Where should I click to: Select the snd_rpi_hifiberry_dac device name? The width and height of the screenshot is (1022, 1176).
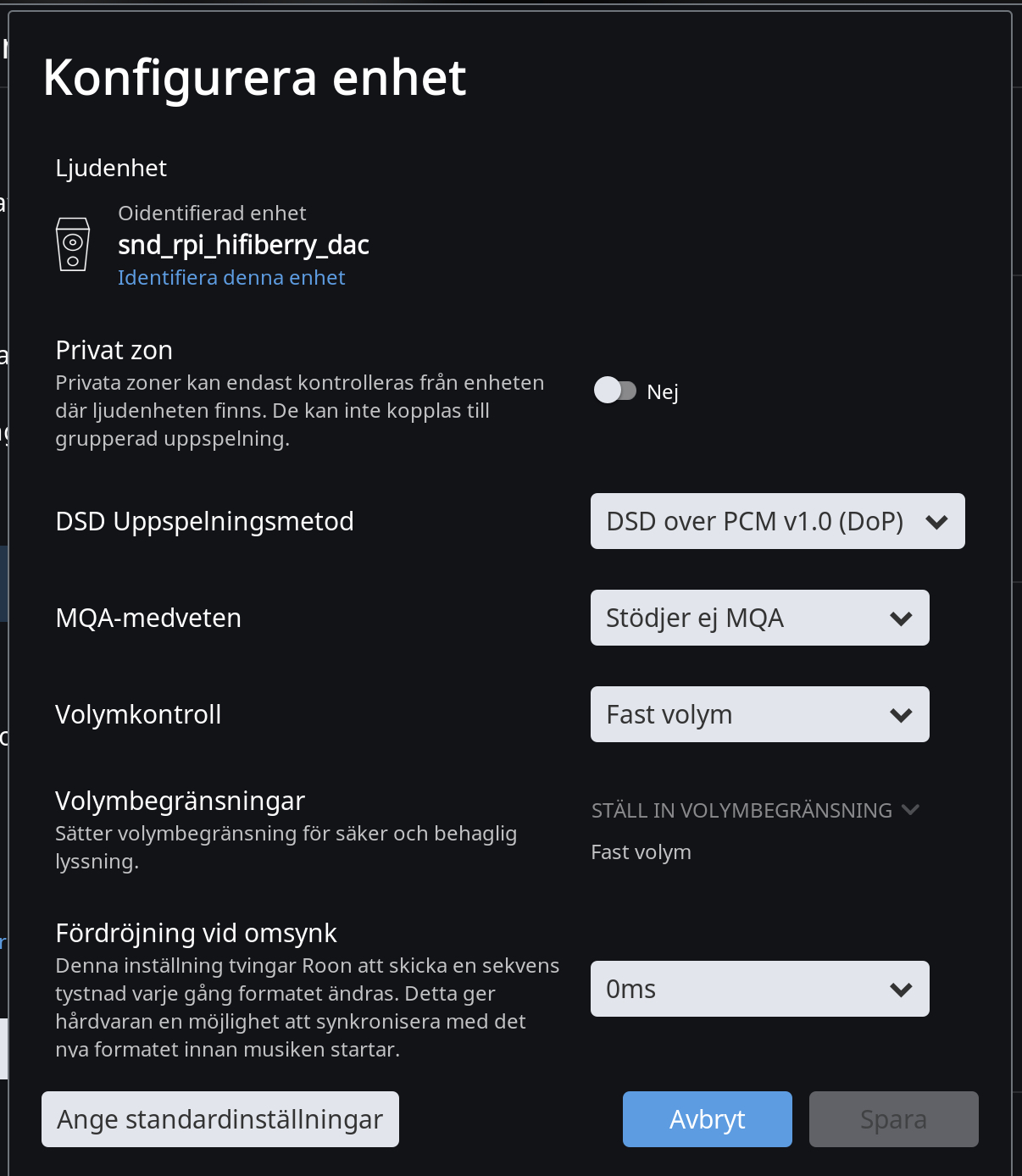pos(243,245)
